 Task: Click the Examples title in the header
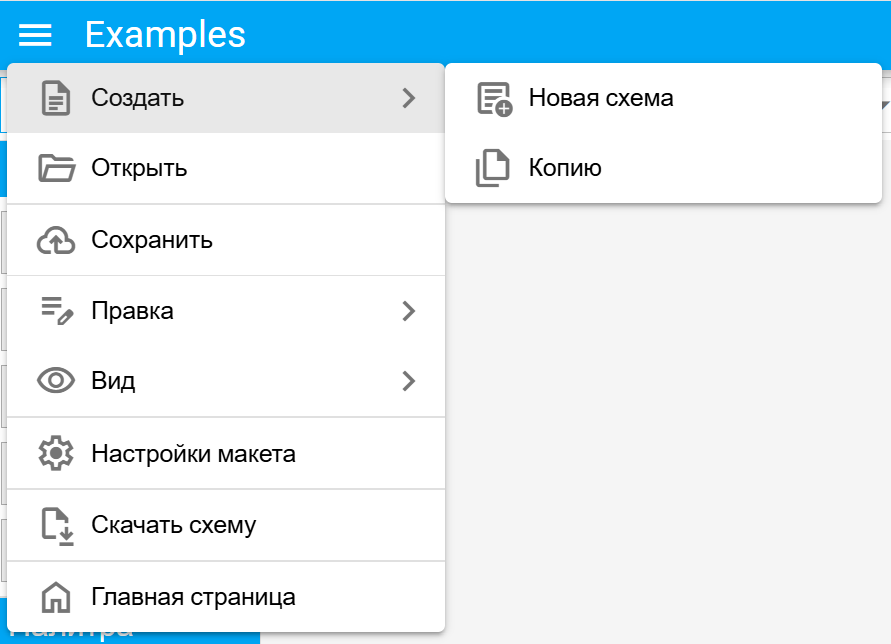pos(165,34)
